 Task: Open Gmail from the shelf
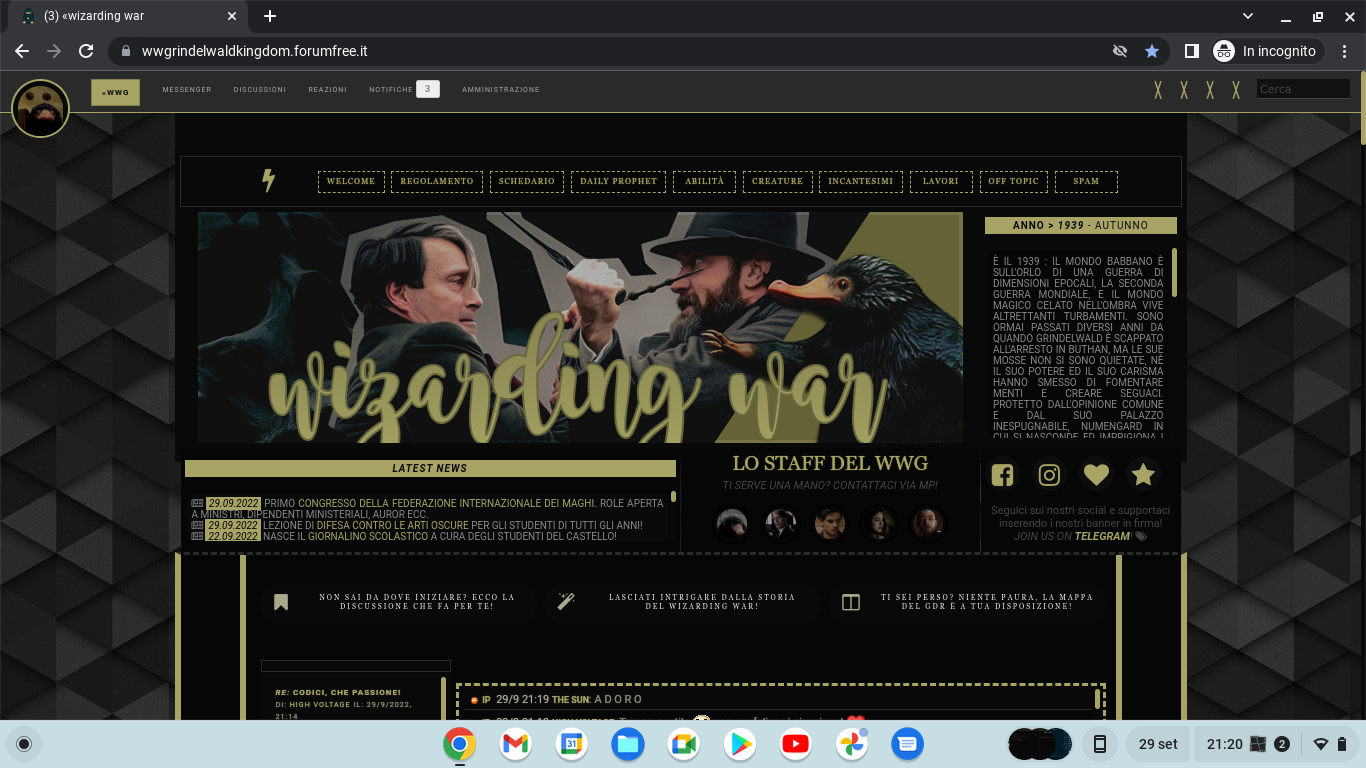coord(515,744)
